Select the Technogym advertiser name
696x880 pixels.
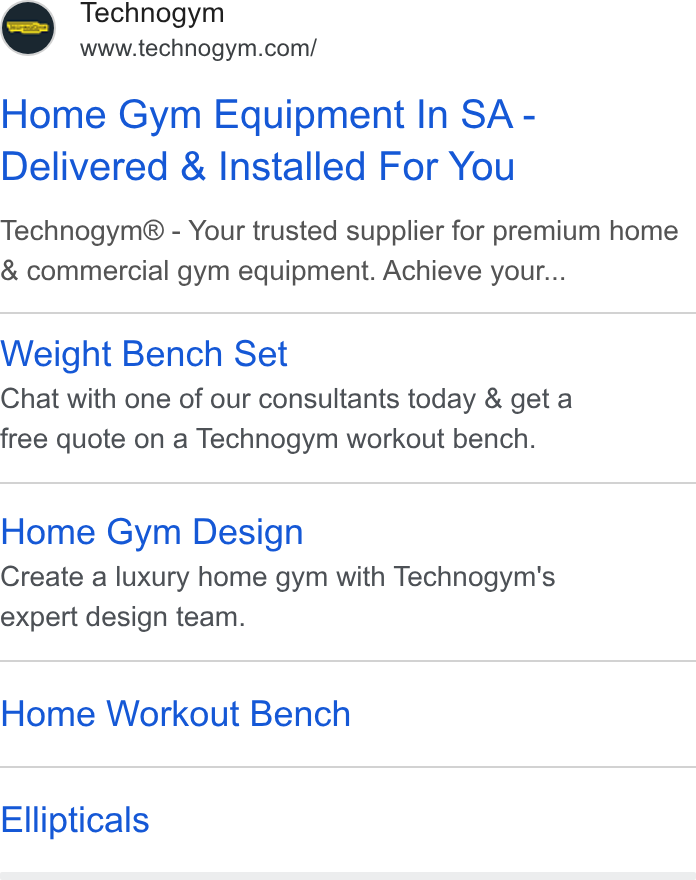pos(152,14)
